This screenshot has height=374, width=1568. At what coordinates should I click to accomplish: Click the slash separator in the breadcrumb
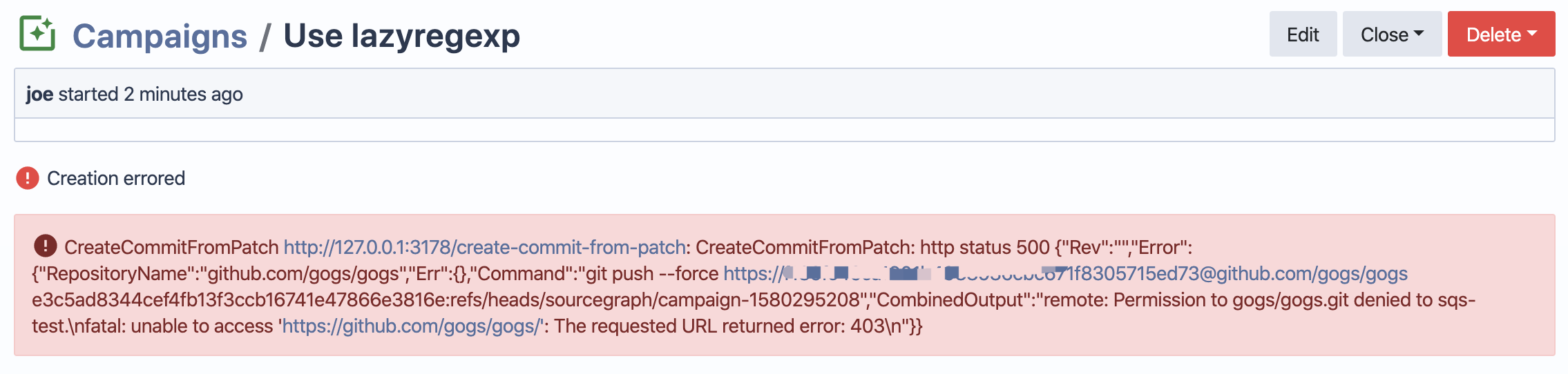[x=265, y=36]
